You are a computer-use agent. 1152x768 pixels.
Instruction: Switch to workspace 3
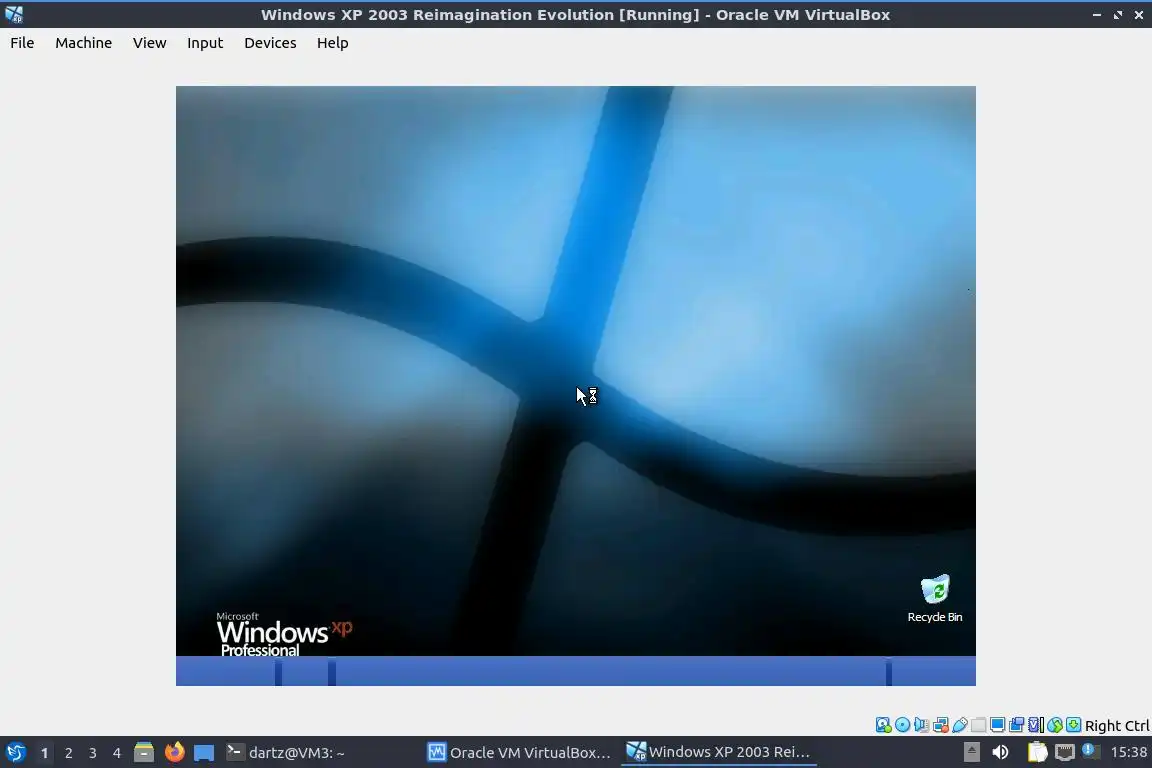(93, 753)
